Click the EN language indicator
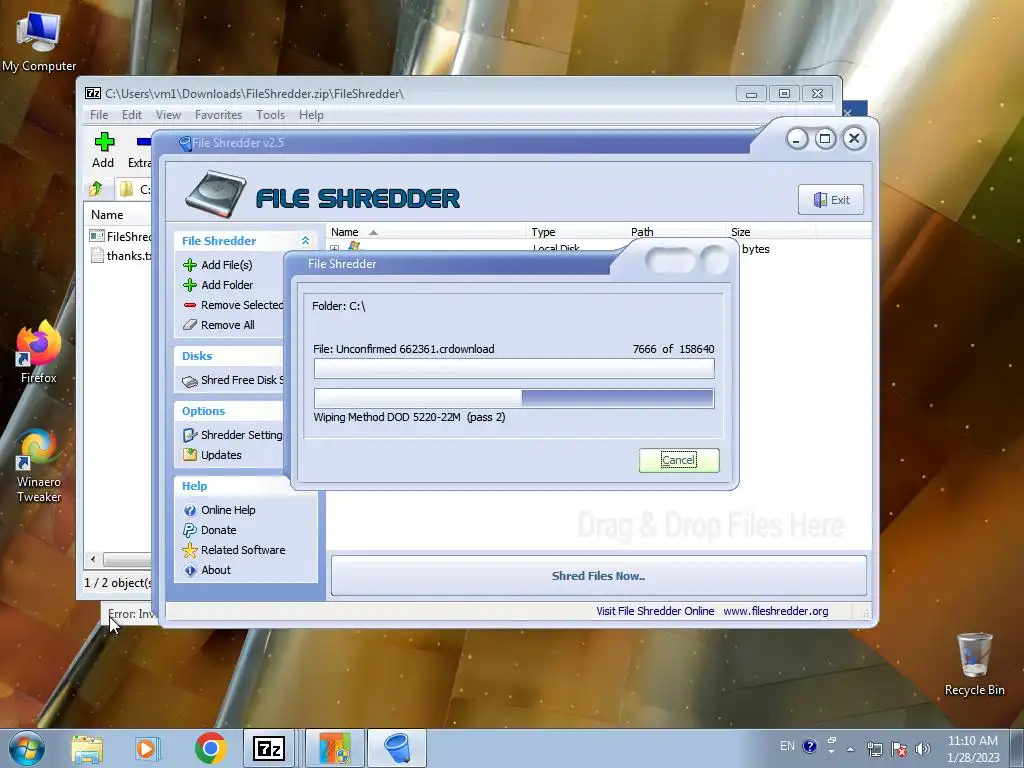Image resolution: width=1024 pixels, height=768 pixels. (788, 746)
